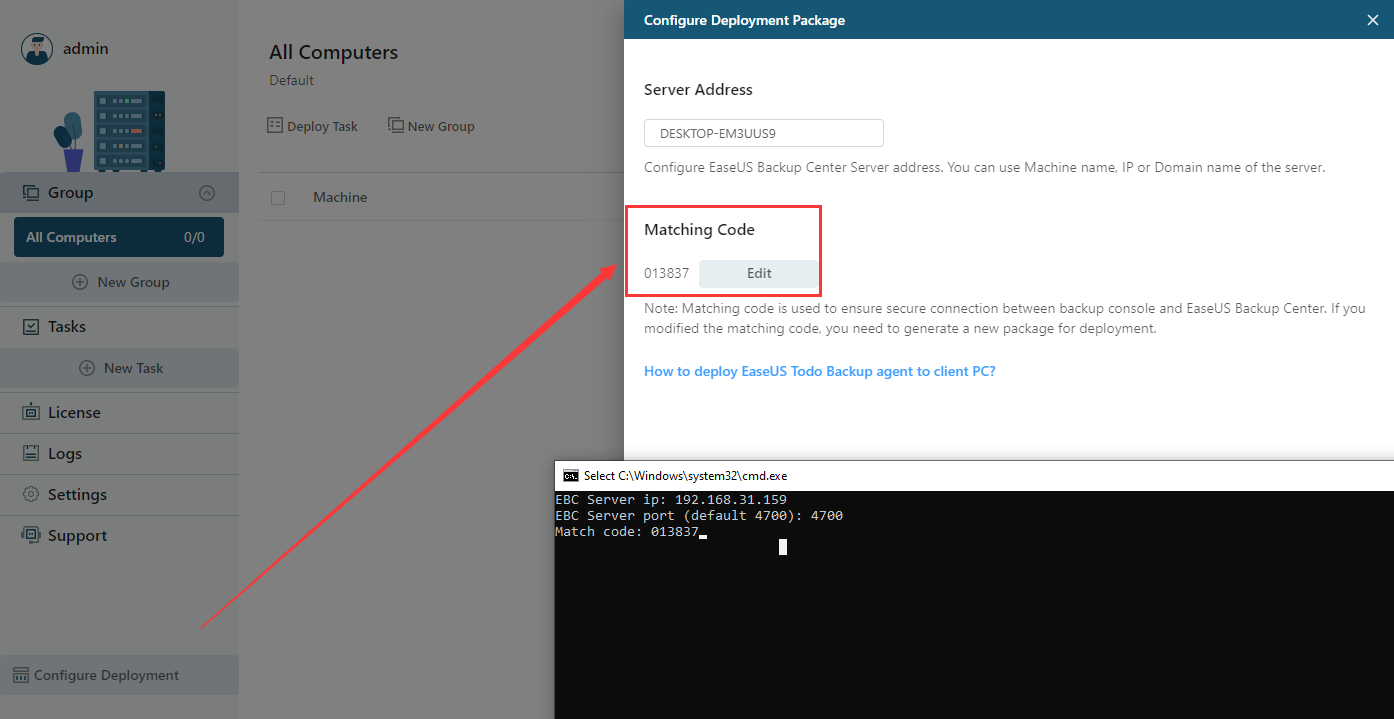The height and width of the screenshot is (719, 1394).
Task: Click the "Match code: 013837" console line
Action: point(627,533)
